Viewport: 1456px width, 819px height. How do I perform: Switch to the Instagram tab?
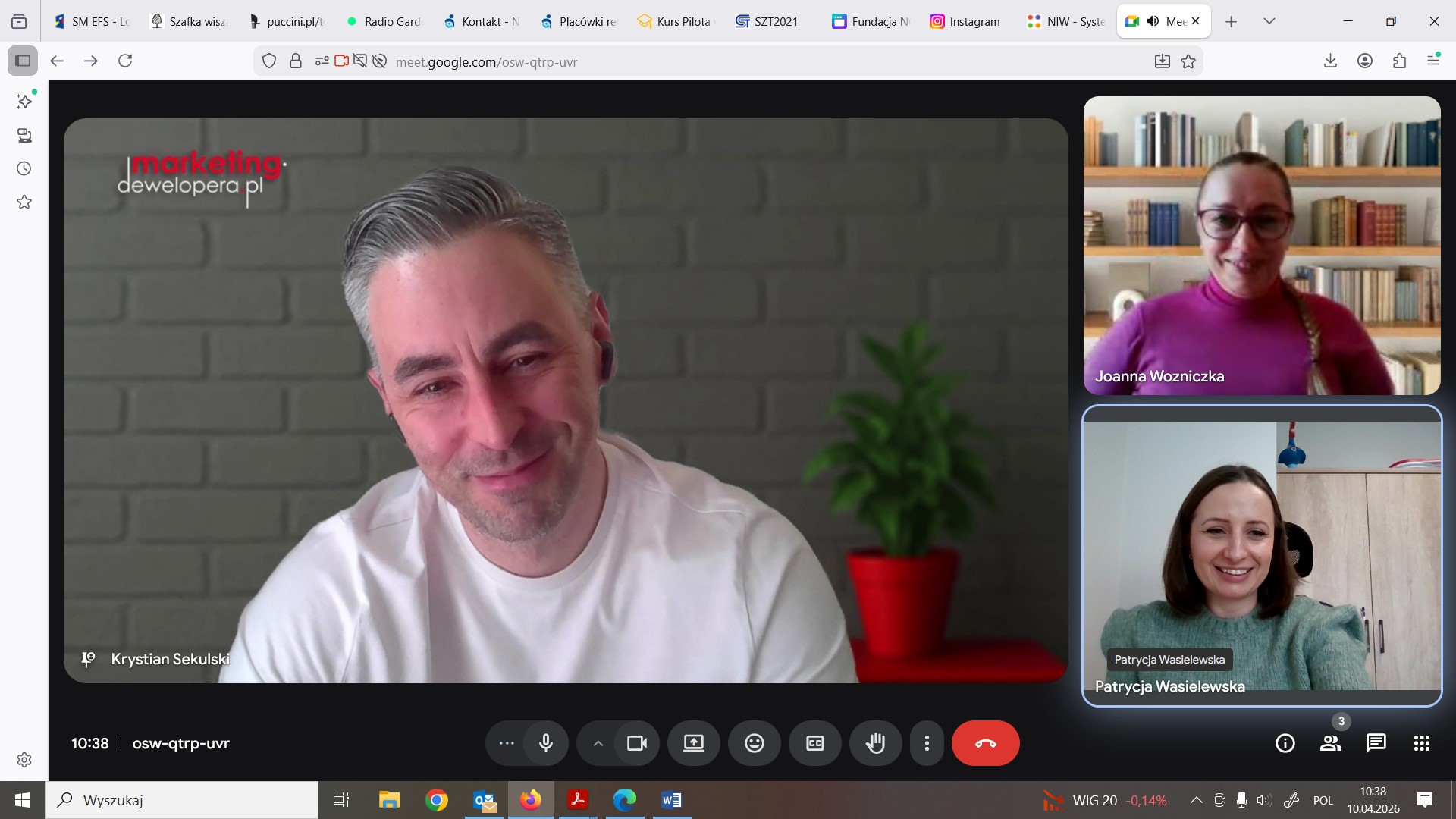(965, 21)
